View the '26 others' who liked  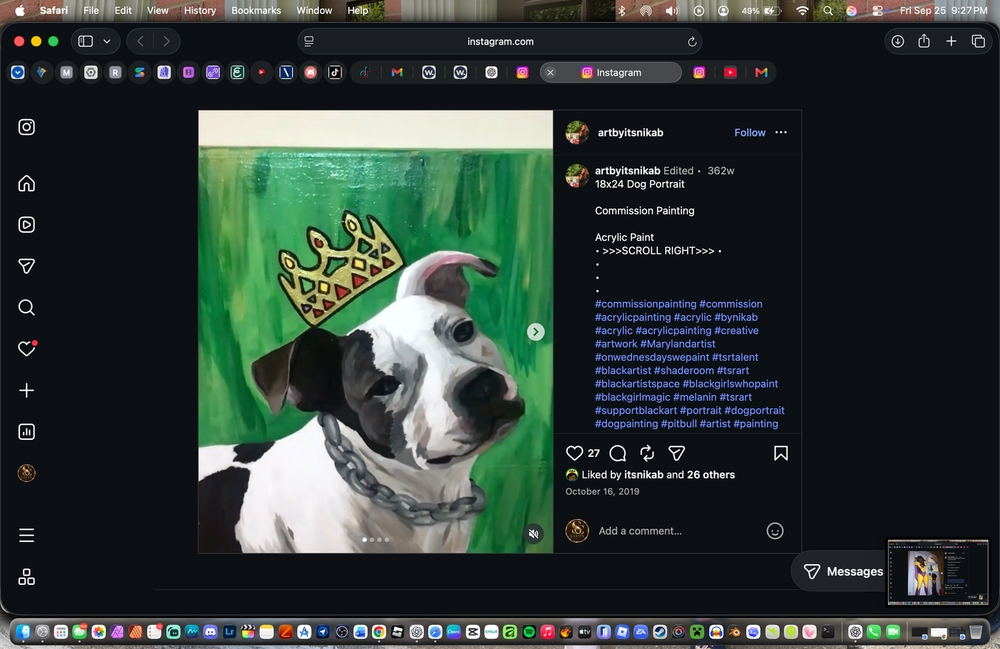(x=710, y=475)
